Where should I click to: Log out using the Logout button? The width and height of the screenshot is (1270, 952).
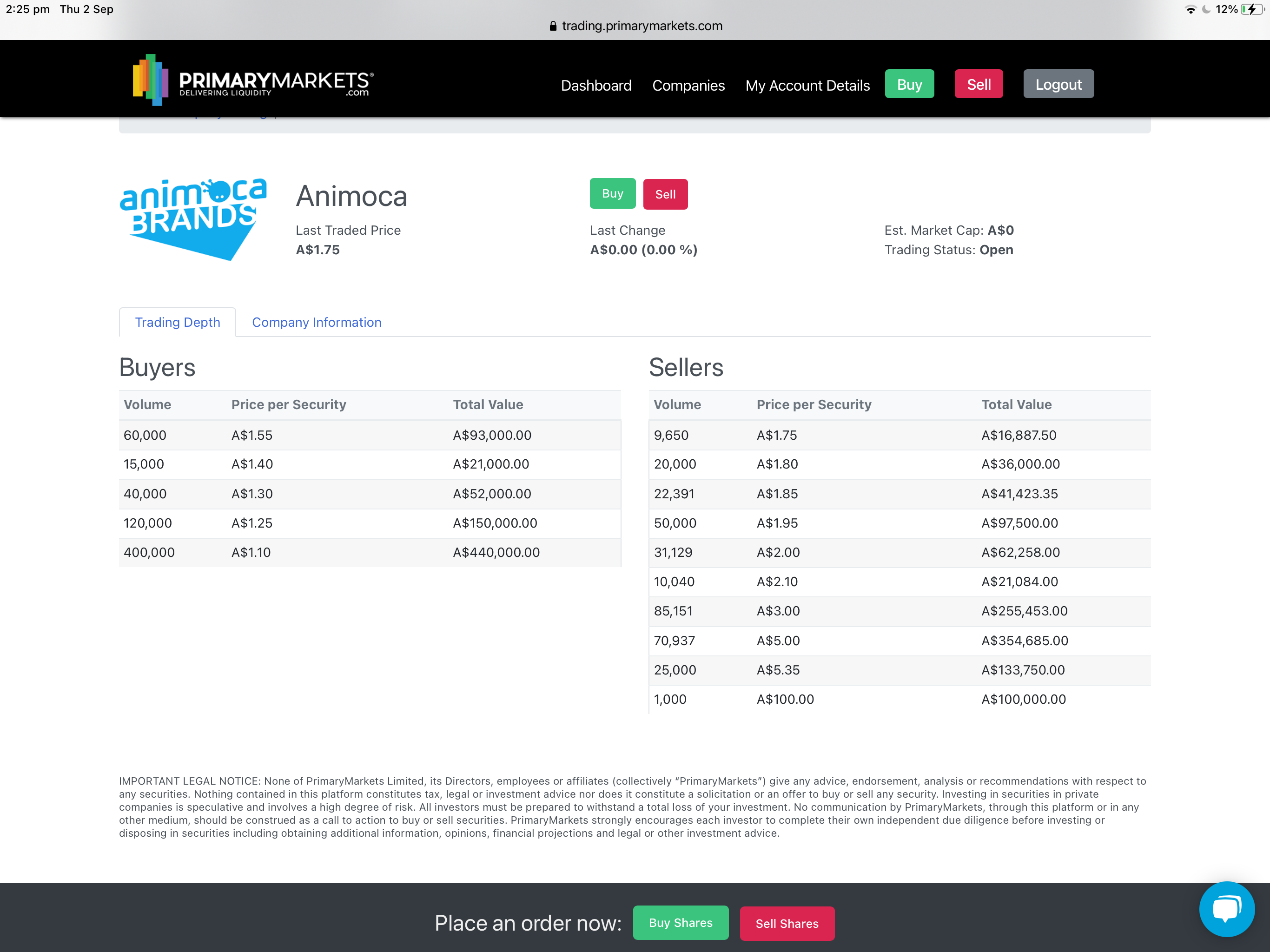1058,85
